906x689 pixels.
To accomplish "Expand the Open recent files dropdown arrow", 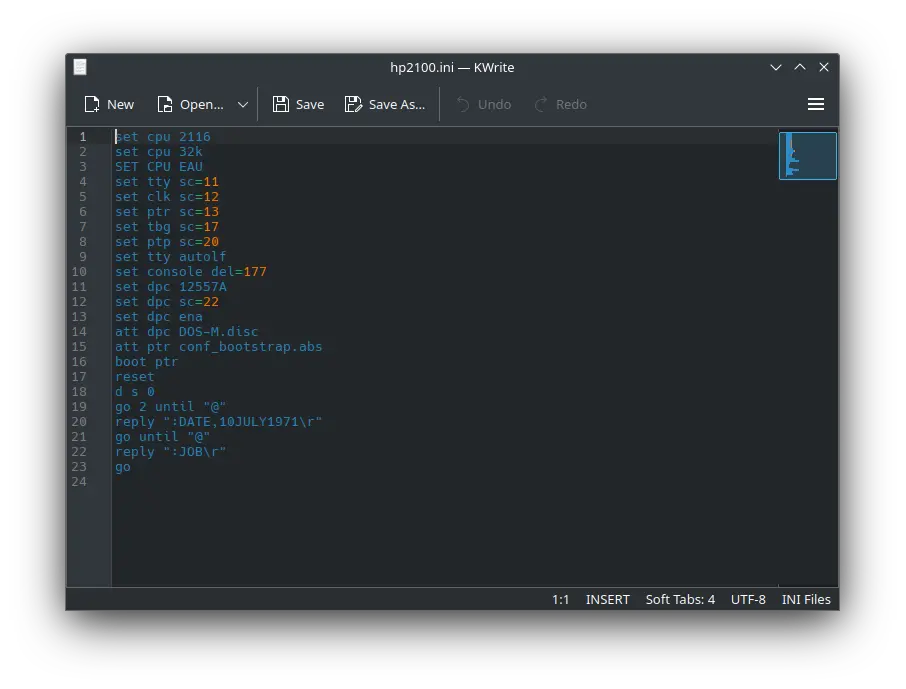I will [x=243, y=104].
